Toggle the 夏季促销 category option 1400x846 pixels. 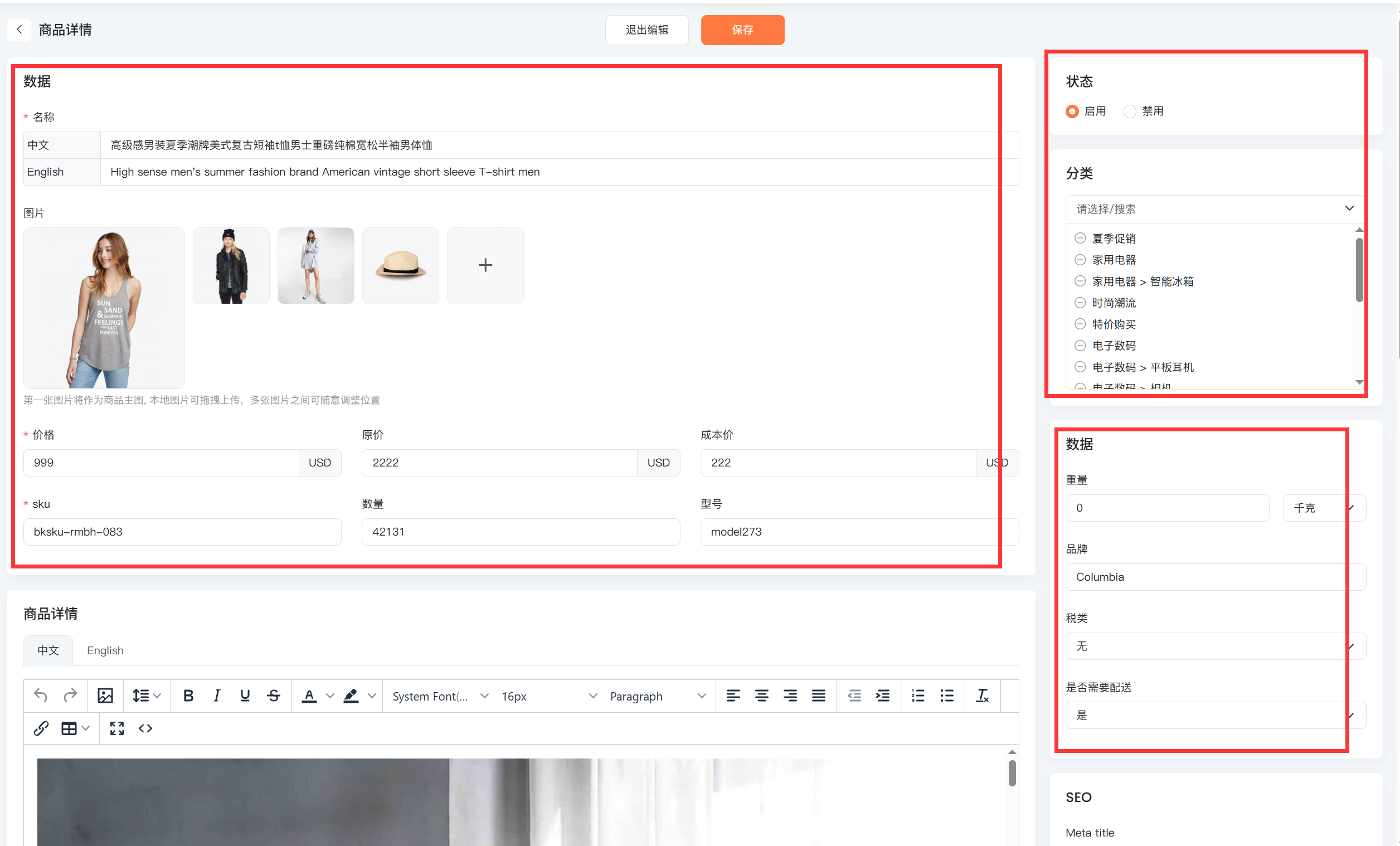pos(1080,238)
